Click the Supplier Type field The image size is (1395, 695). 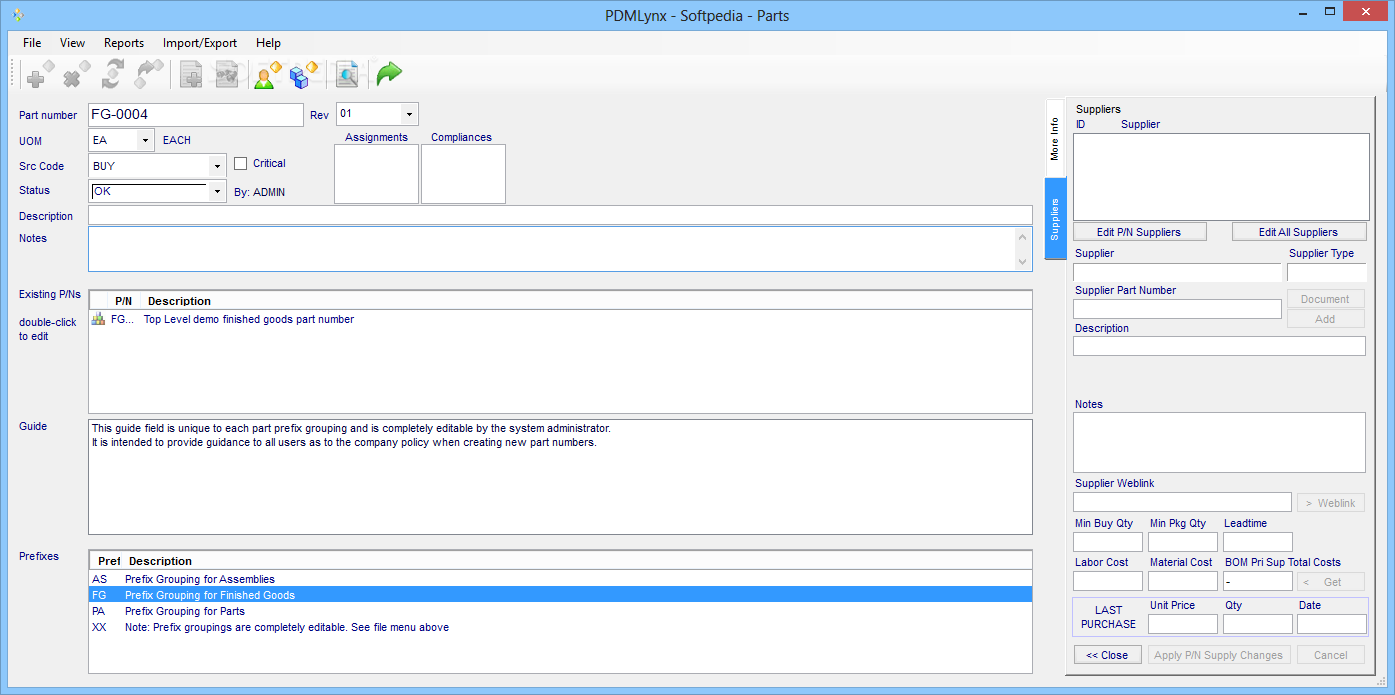(x=1326, y=272)
